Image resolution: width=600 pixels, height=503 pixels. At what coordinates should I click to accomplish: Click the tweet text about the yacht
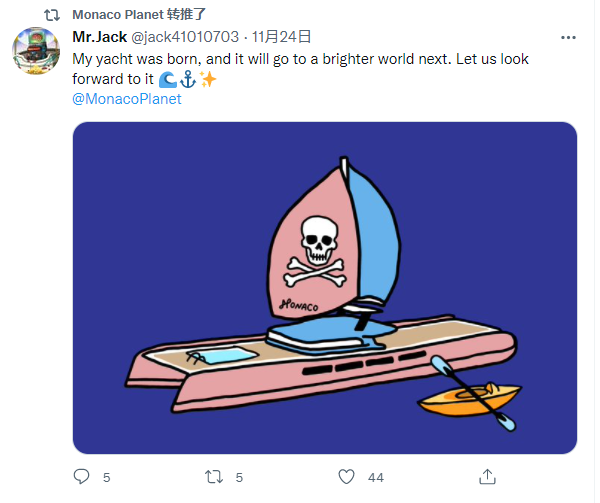[300, 59]
